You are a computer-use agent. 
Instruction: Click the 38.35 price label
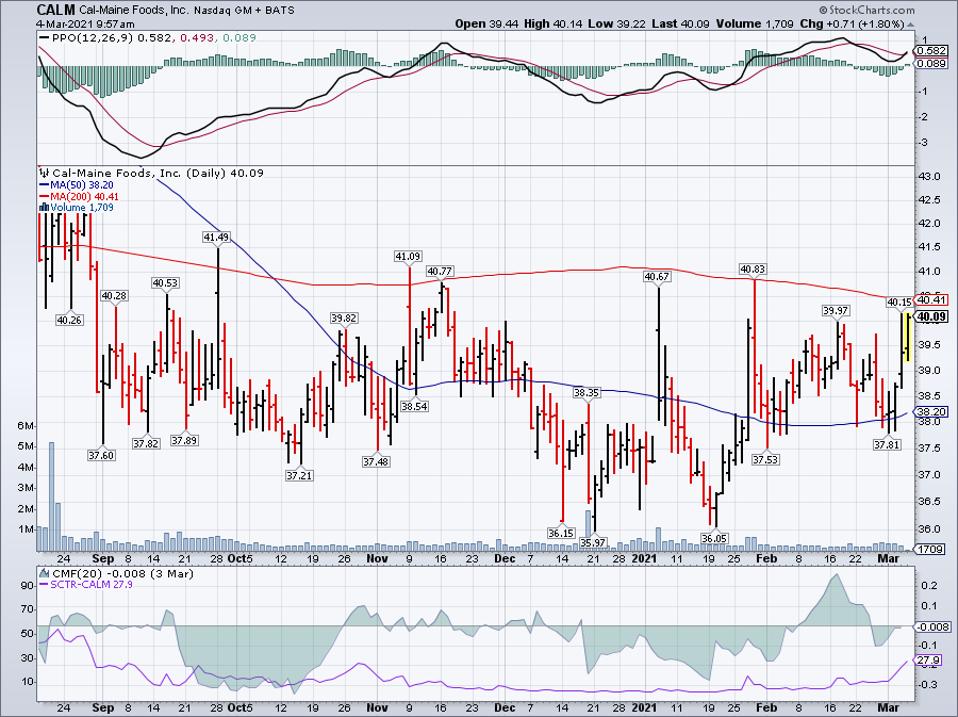tap(587, 393)
